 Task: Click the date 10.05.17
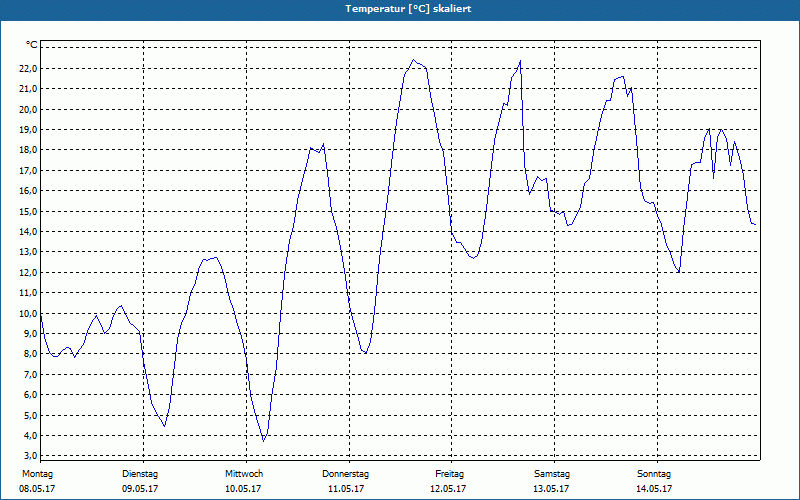(243, 489)
